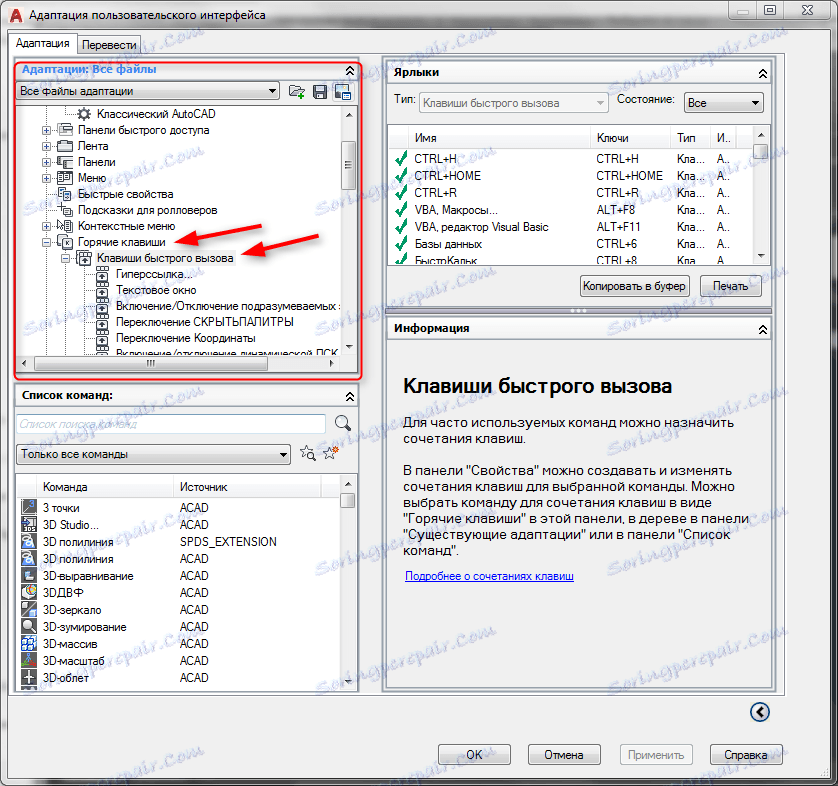Click the Горячие клавиши node icon
The height and width of the screenshot is (786, 838).
point(65,242)
